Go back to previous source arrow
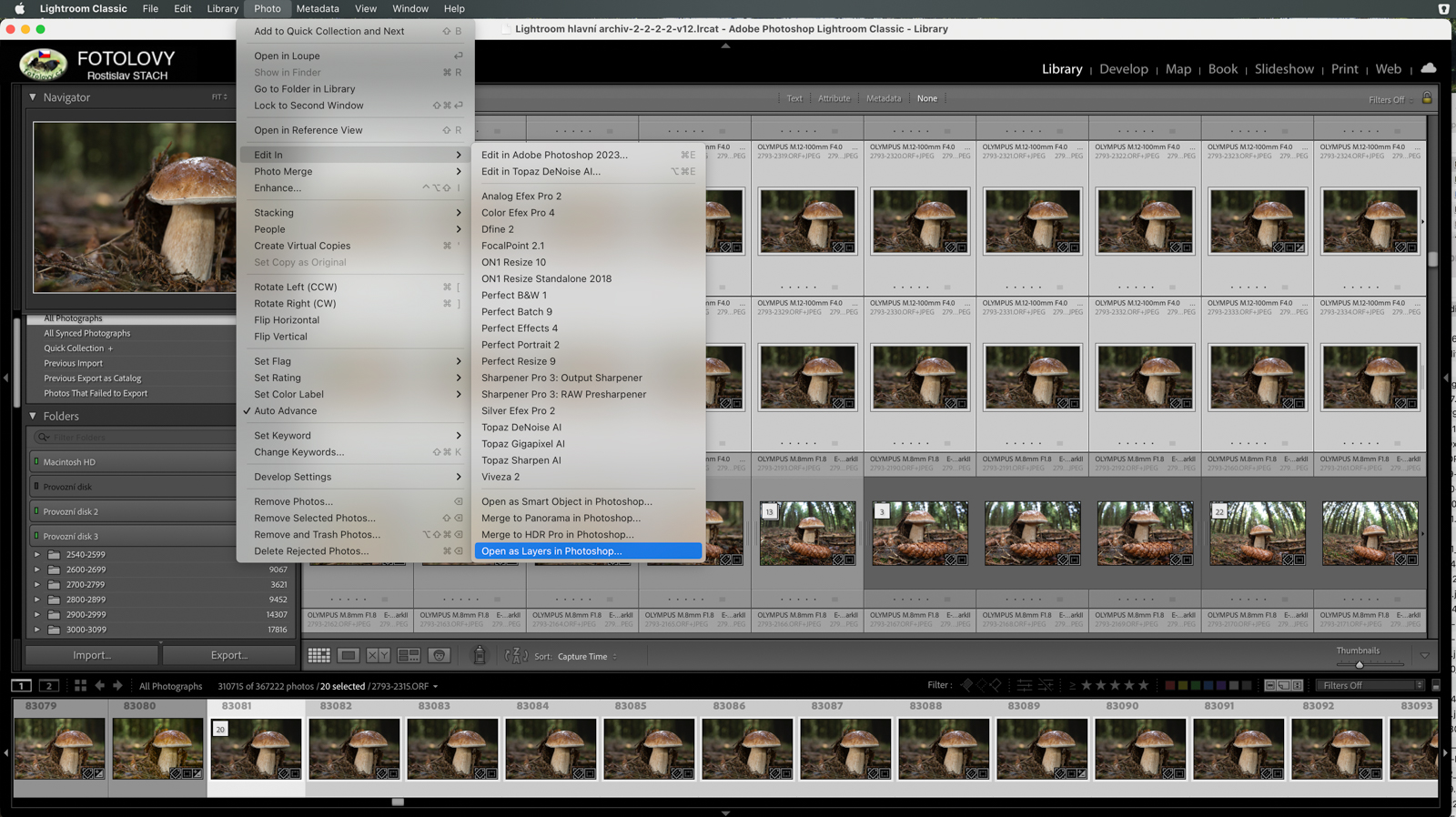1456x817 pixels. coord(100,686)
